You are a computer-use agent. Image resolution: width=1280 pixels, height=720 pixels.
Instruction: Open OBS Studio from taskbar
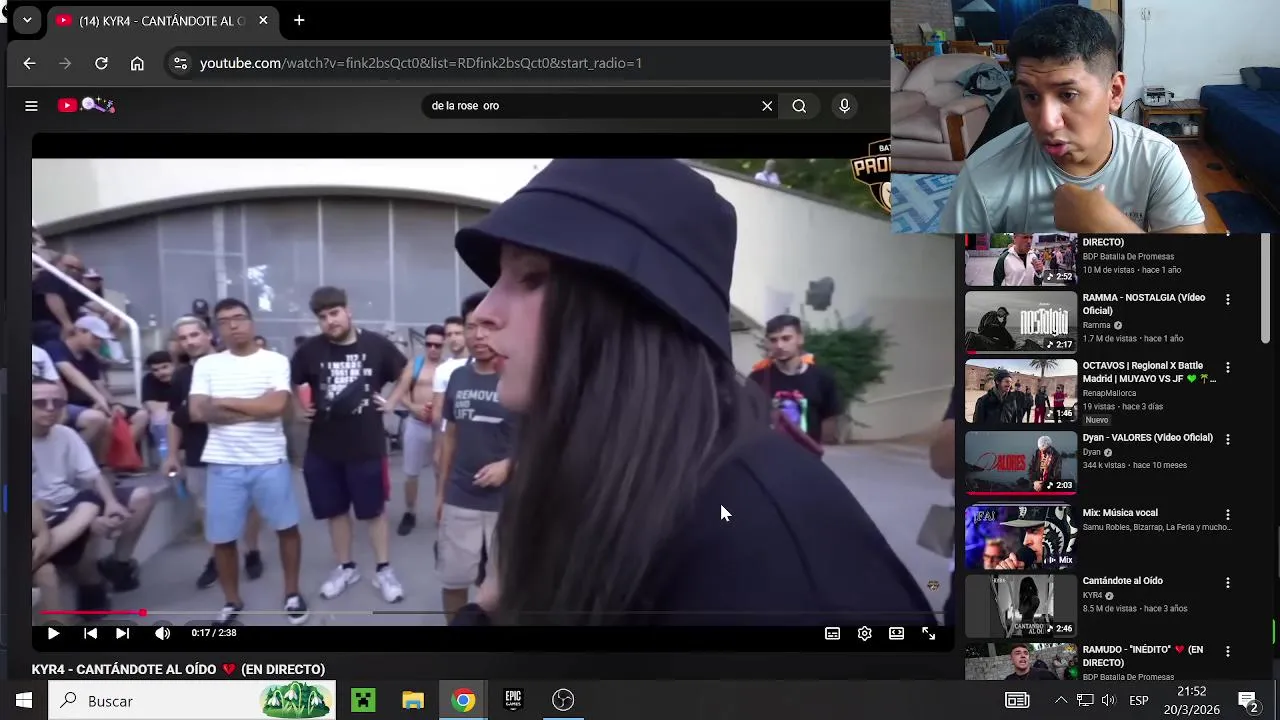(563, 700)
